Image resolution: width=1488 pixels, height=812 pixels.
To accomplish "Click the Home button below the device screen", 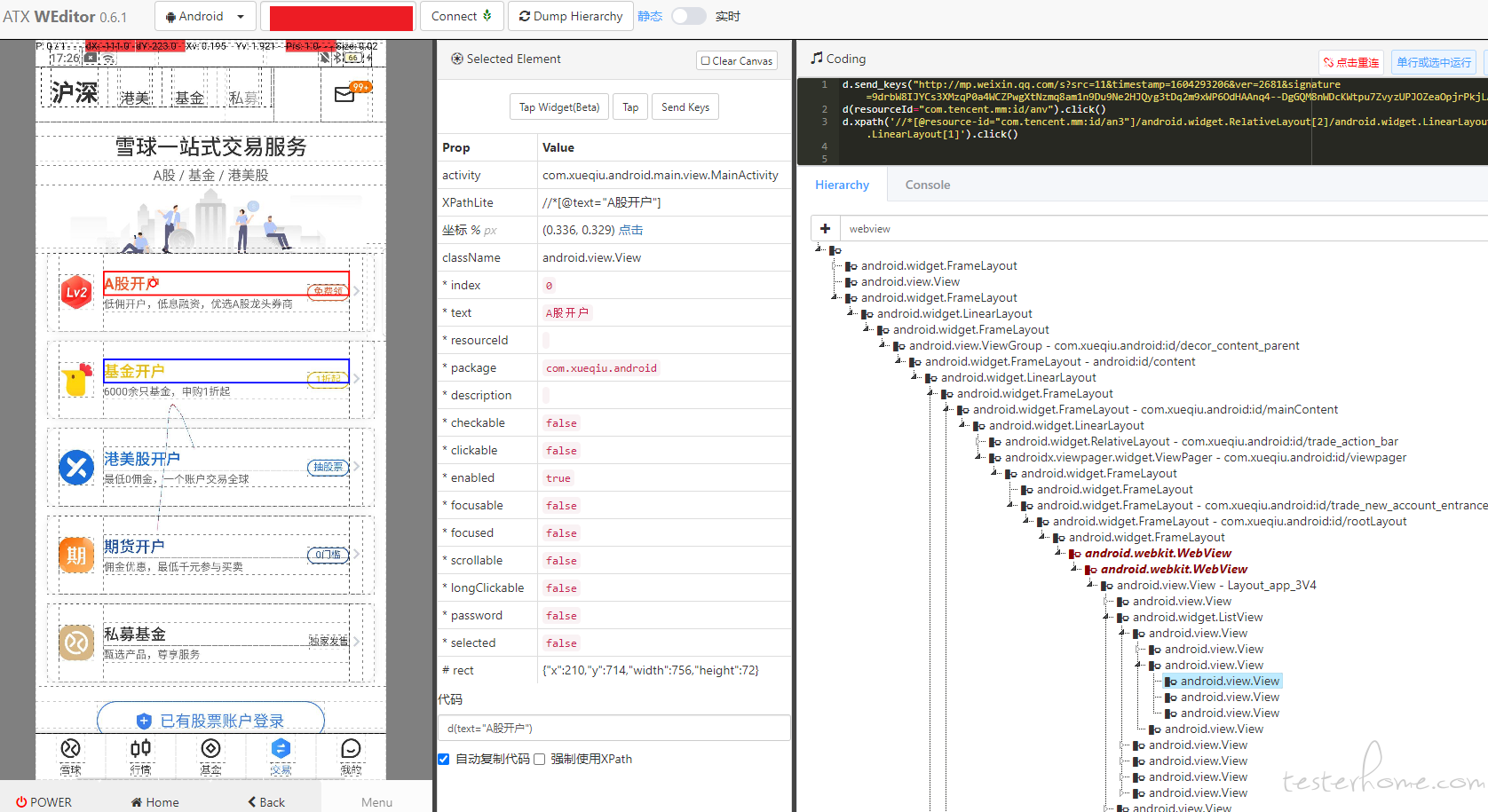I will [x=154, y=801].
